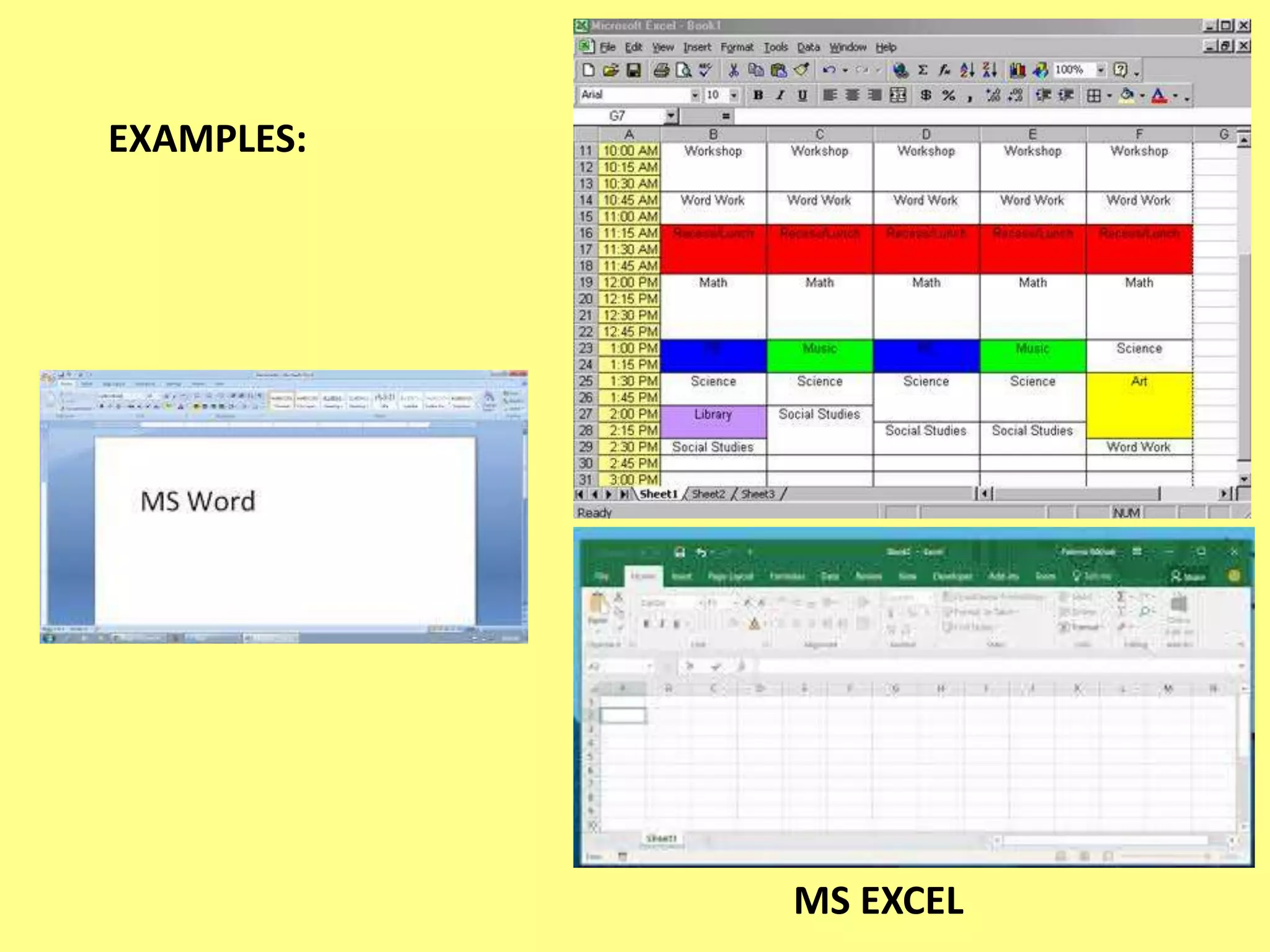The height and width of the screenshot is (952, 1270).
Task: Open the Page Layout tab in modern Excel
Action: click(x=730, y=576)
